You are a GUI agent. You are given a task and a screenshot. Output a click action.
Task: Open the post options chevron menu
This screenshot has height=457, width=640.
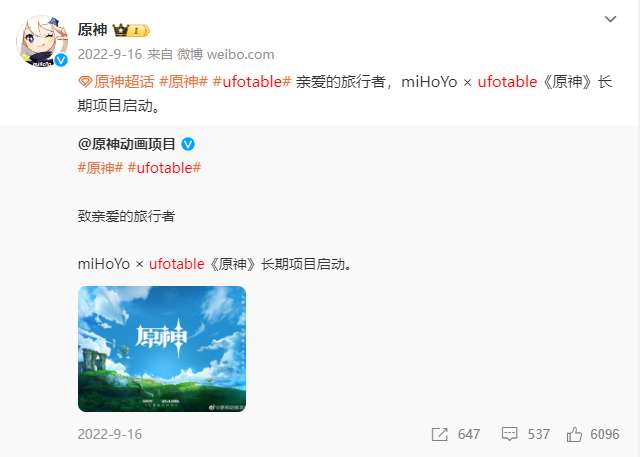tap(610, 19)
